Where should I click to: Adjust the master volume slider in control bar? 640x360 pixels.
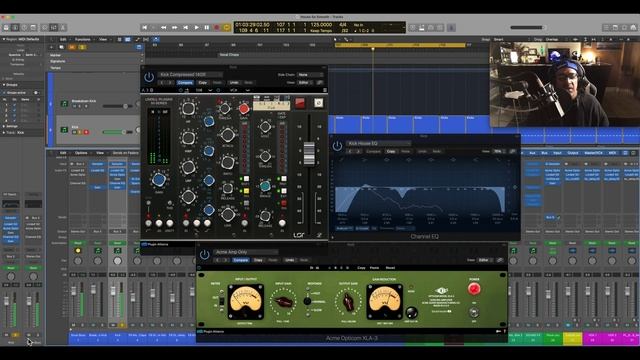528,27
